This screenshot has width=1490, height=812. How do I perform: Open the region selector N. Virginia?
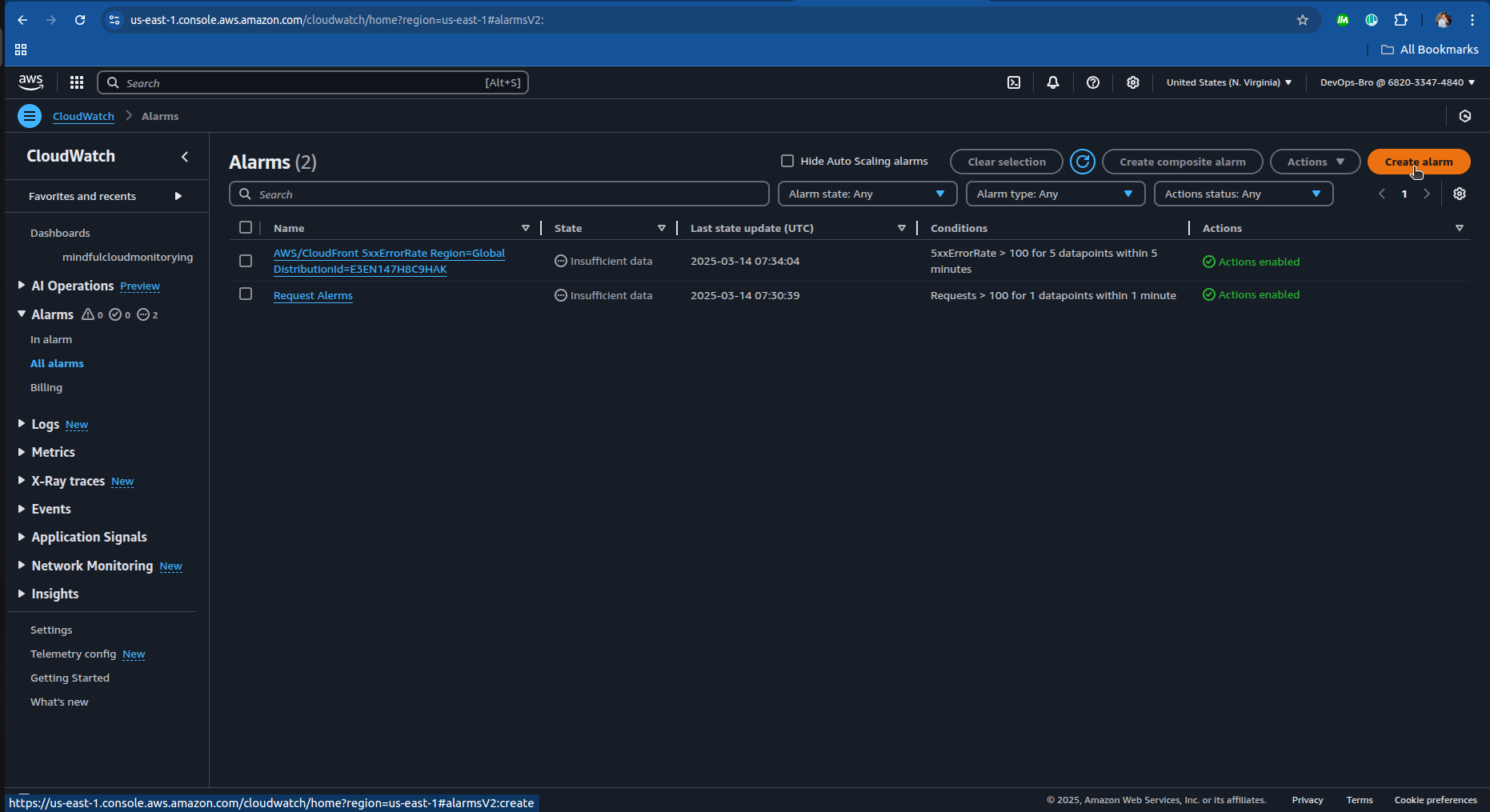tap(1229, 82)
